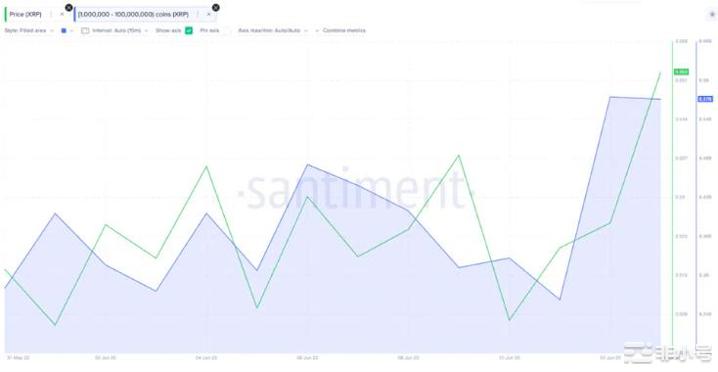Image resolution: width=718 pixels, height=372 pixels.
Task: Click black circular close badge above coins (XRP) chip
Action: point(216,8)
